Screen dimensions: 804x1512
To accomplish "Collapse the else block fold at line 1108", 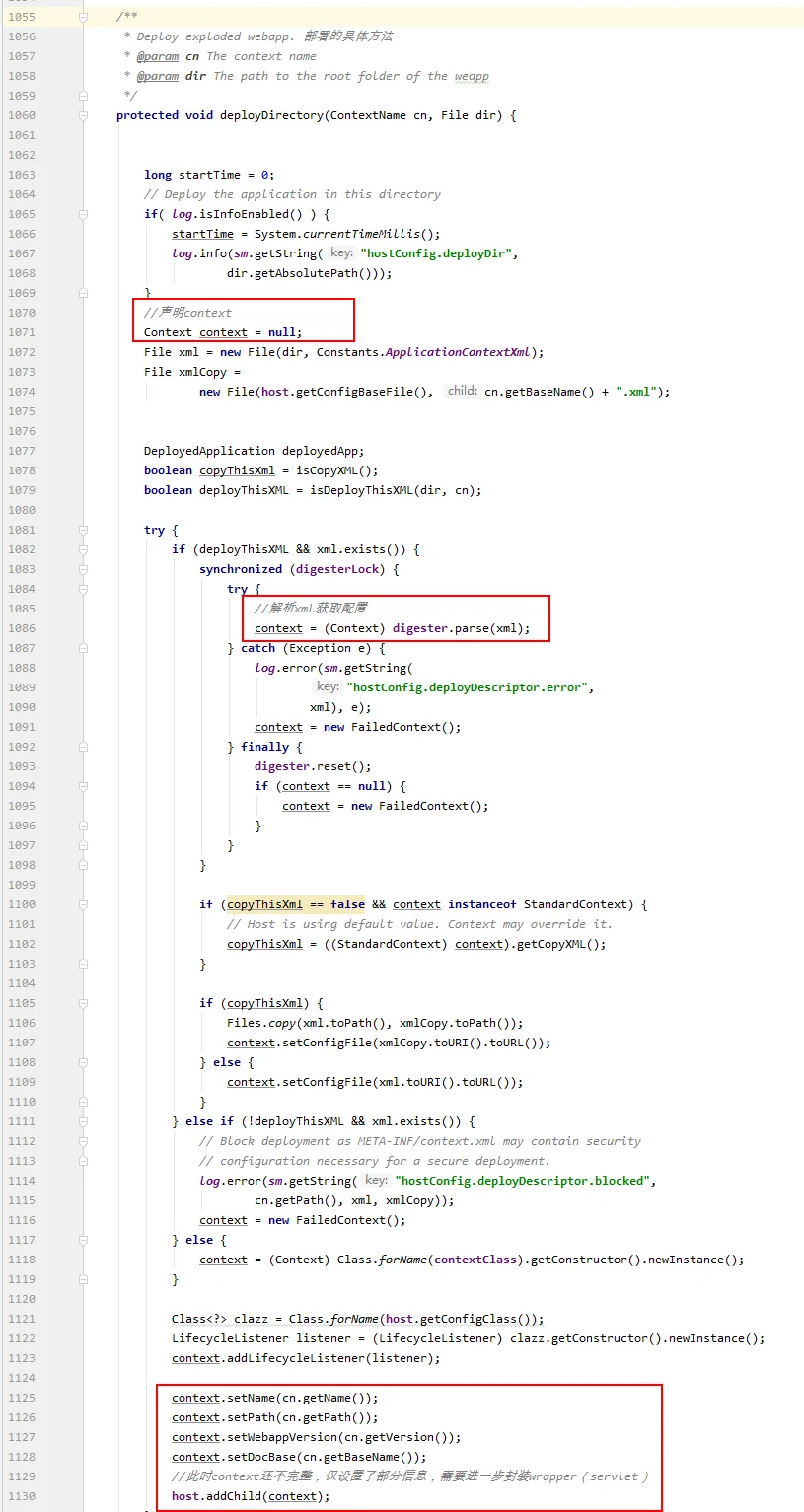I will (84, 1062).
